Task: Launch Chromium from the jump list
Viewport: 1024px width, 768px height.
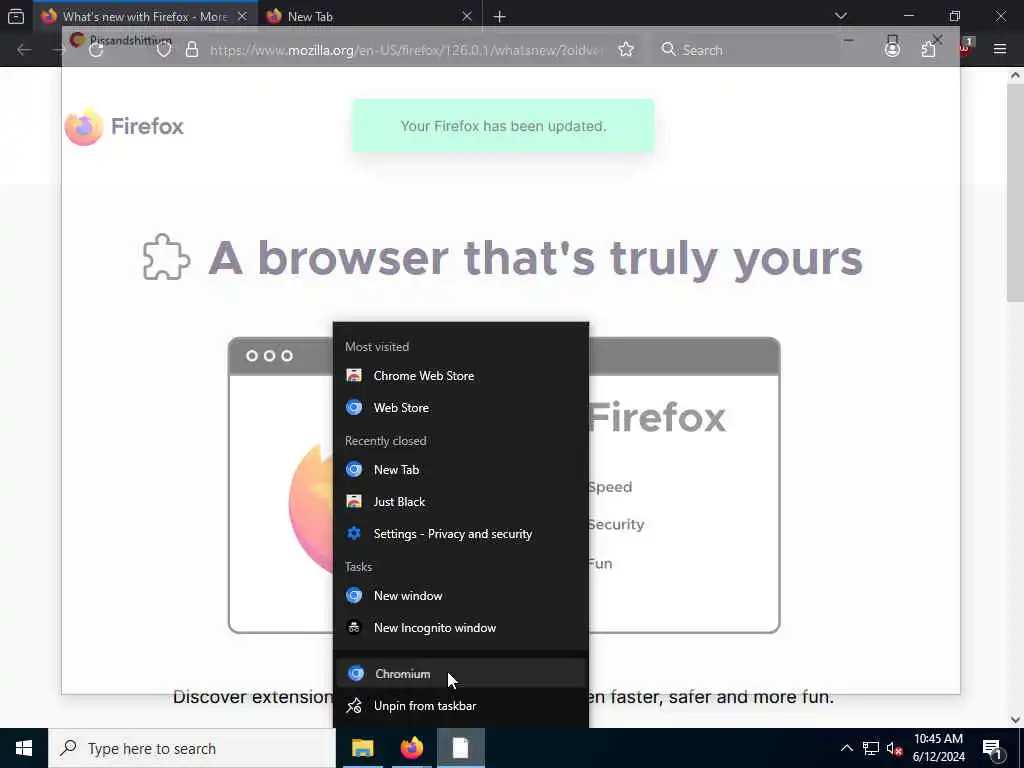Action: click(x=460, y=673)
